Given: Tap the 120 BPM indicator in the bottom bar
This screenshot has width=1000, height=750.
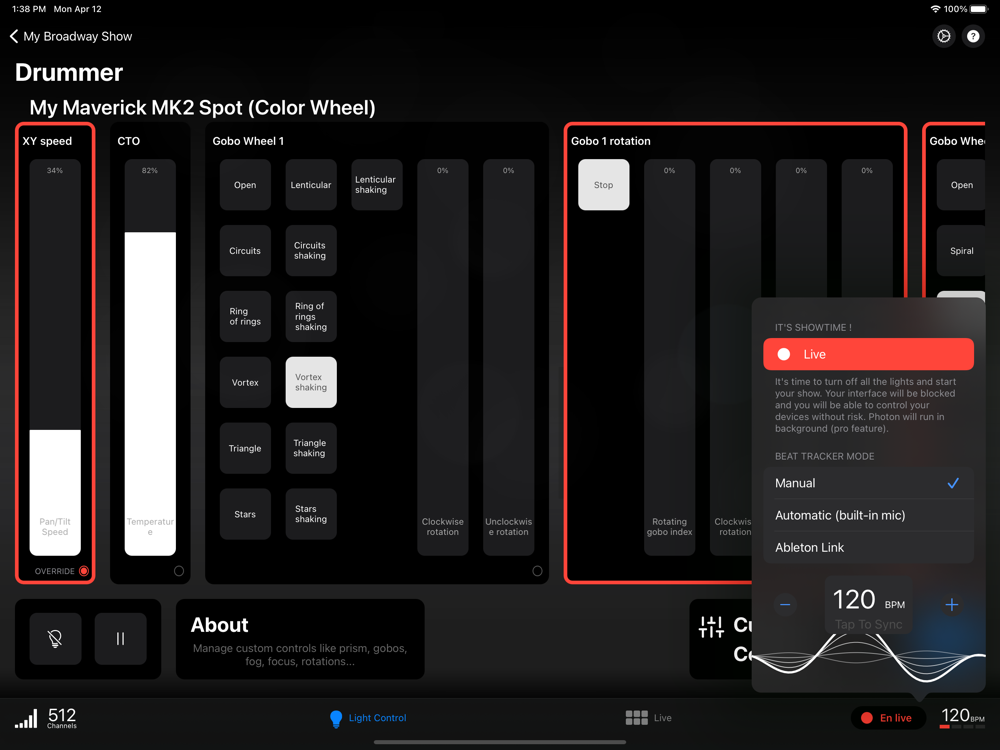Looking at the screenshot, I should pyautogui.click(x=962, y=717).
